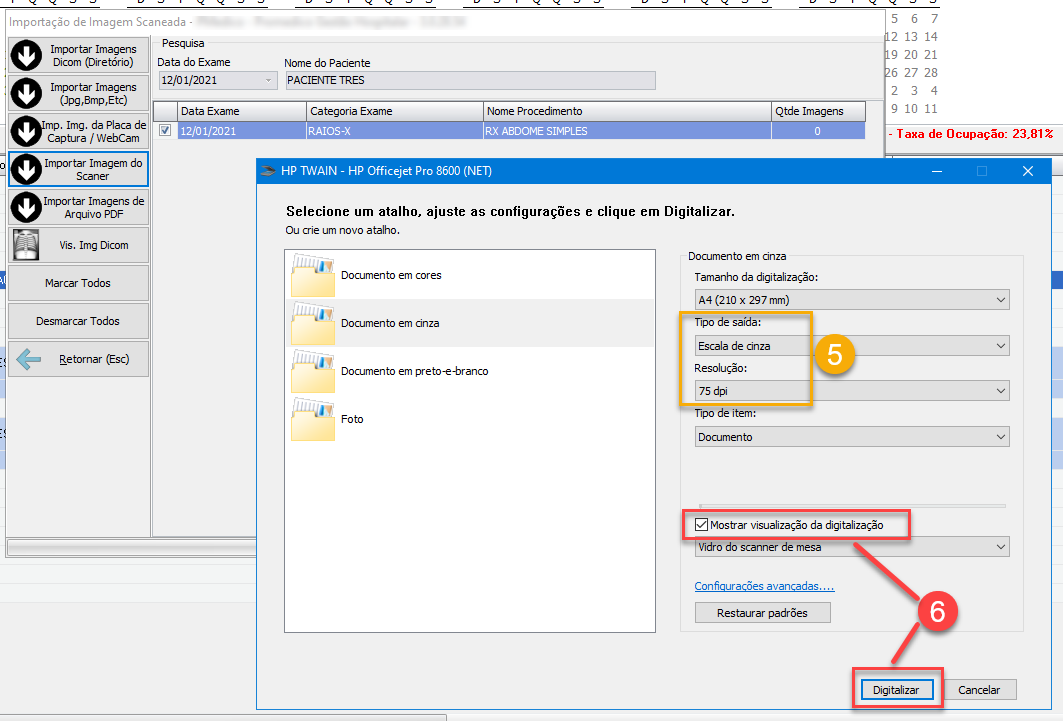Image resolution: width=1063 pixels, height=721 pixels.
Task: Click the Imp. Img. da Placa de Captura icon
Action: 26,132
